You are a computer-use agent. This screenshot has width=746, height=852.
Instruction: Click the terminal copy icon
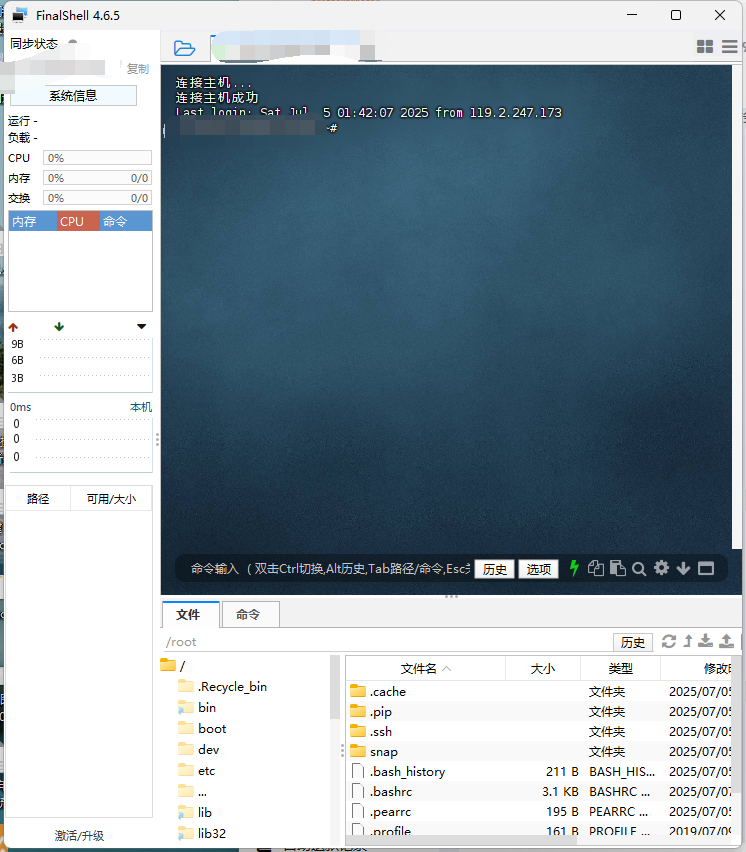(x=595, y=568)
